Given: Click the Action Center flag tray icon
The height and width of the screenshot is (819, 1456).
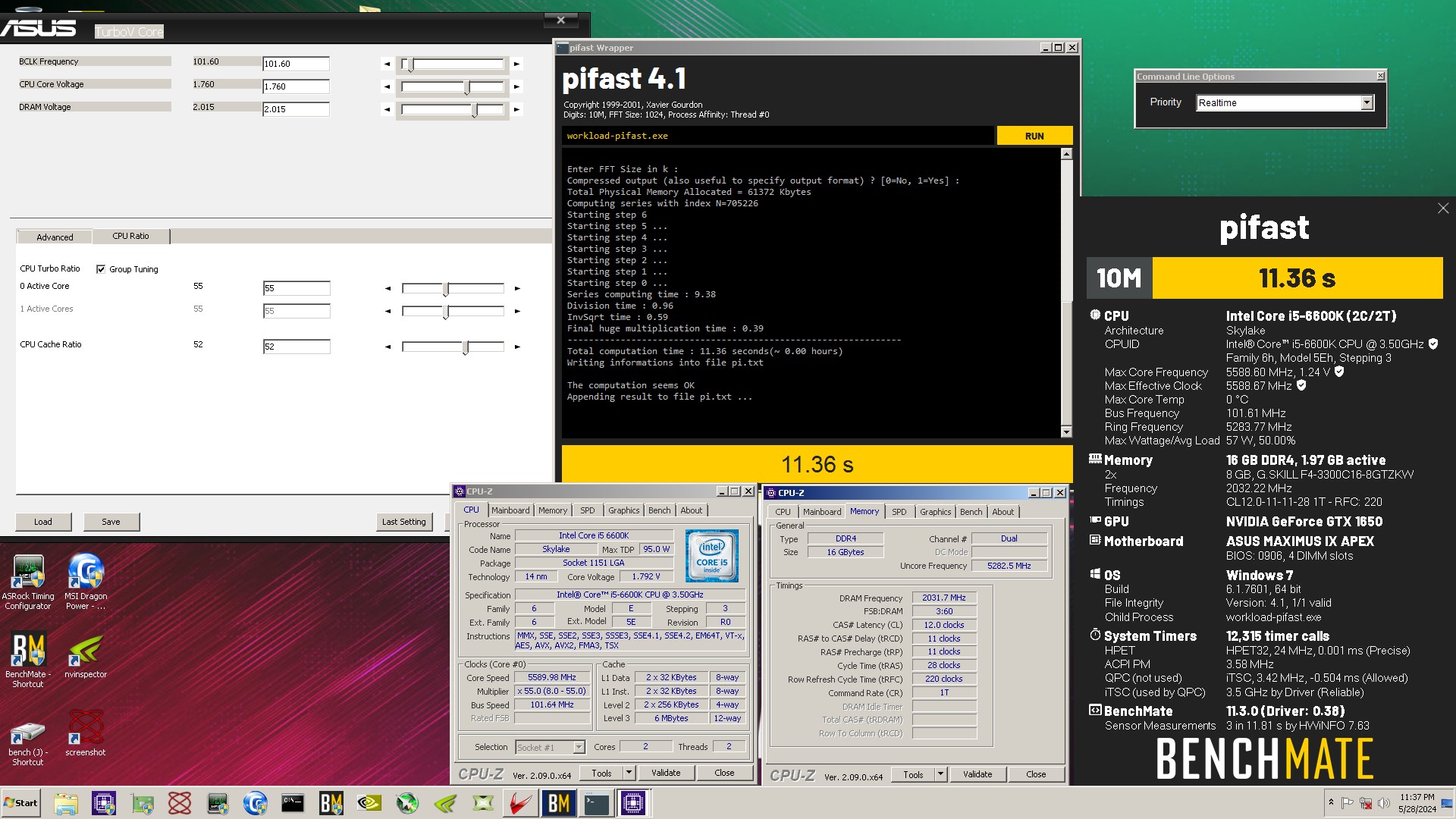Looking at the screenshot, I should click(x=1348, y=803).
